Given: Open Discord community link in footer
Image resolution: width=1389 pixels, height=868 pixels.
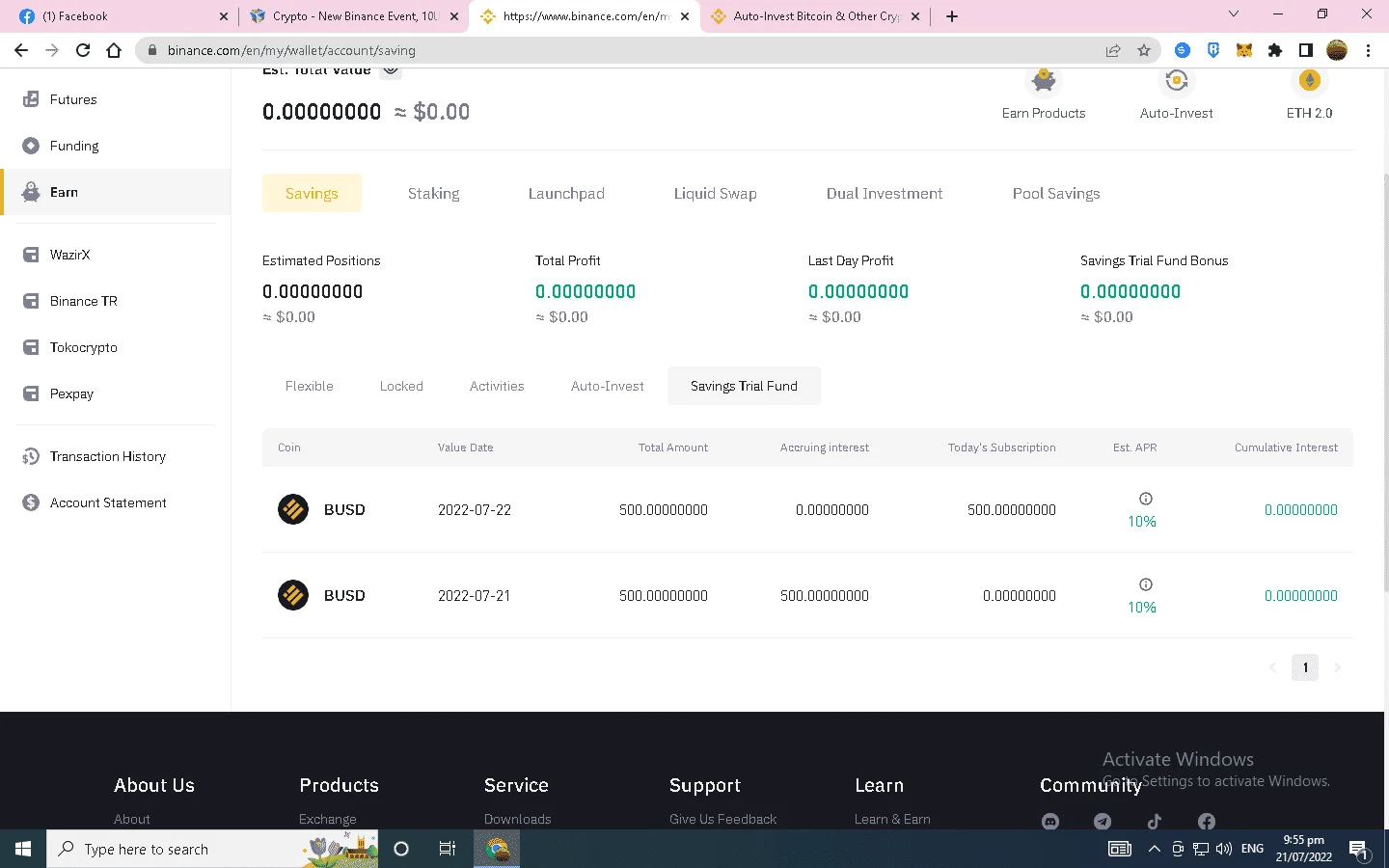Looking at the screenshot, I should [1050, 822].
